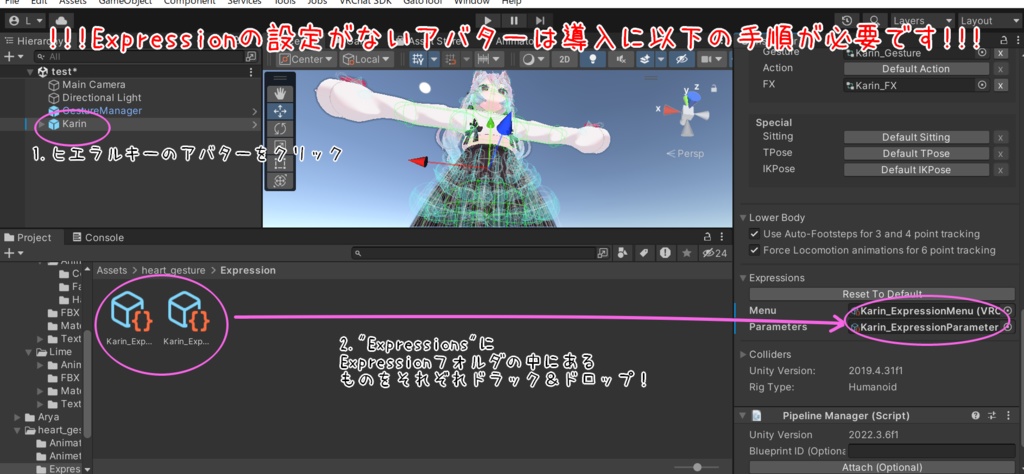Screen dimensions: 1024x474
Task: Select the Rotate tool in scene overlay
Action: [280, 129]
